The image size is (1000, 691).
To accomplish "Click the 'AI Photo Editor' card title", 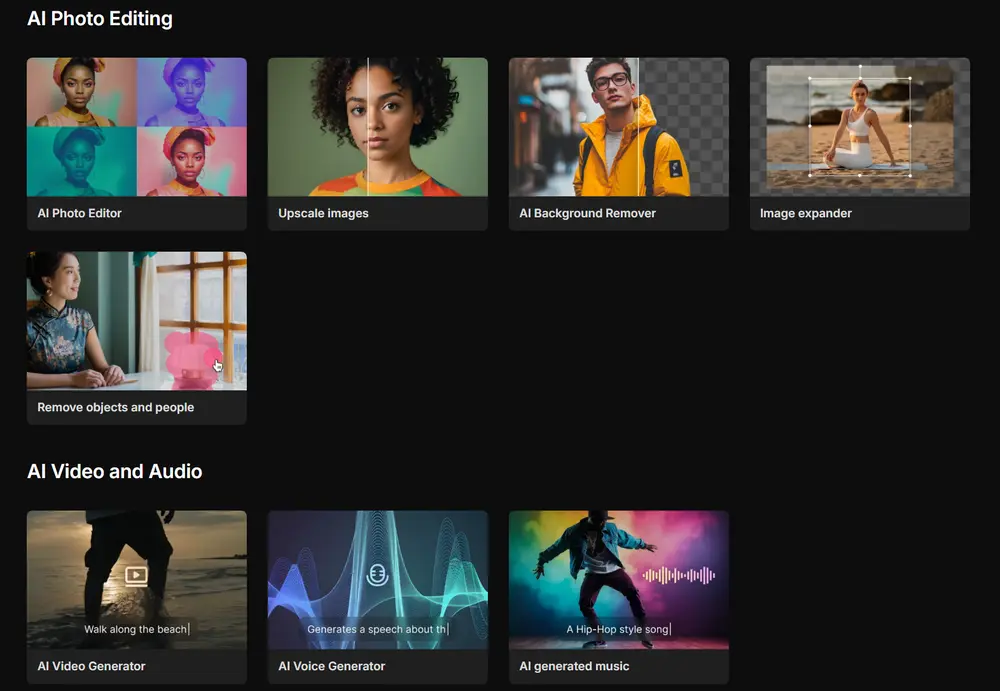I will click(80, 213).
